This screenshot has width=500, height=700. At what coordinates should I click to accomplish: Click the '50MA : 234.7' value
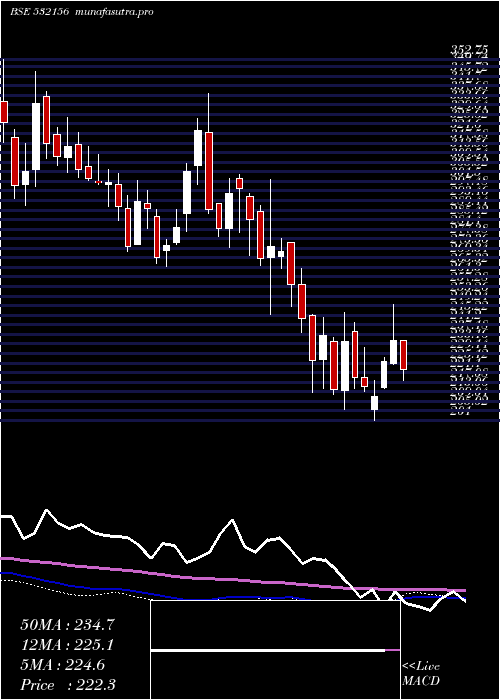pyautogui.click(x=68, y=625)
